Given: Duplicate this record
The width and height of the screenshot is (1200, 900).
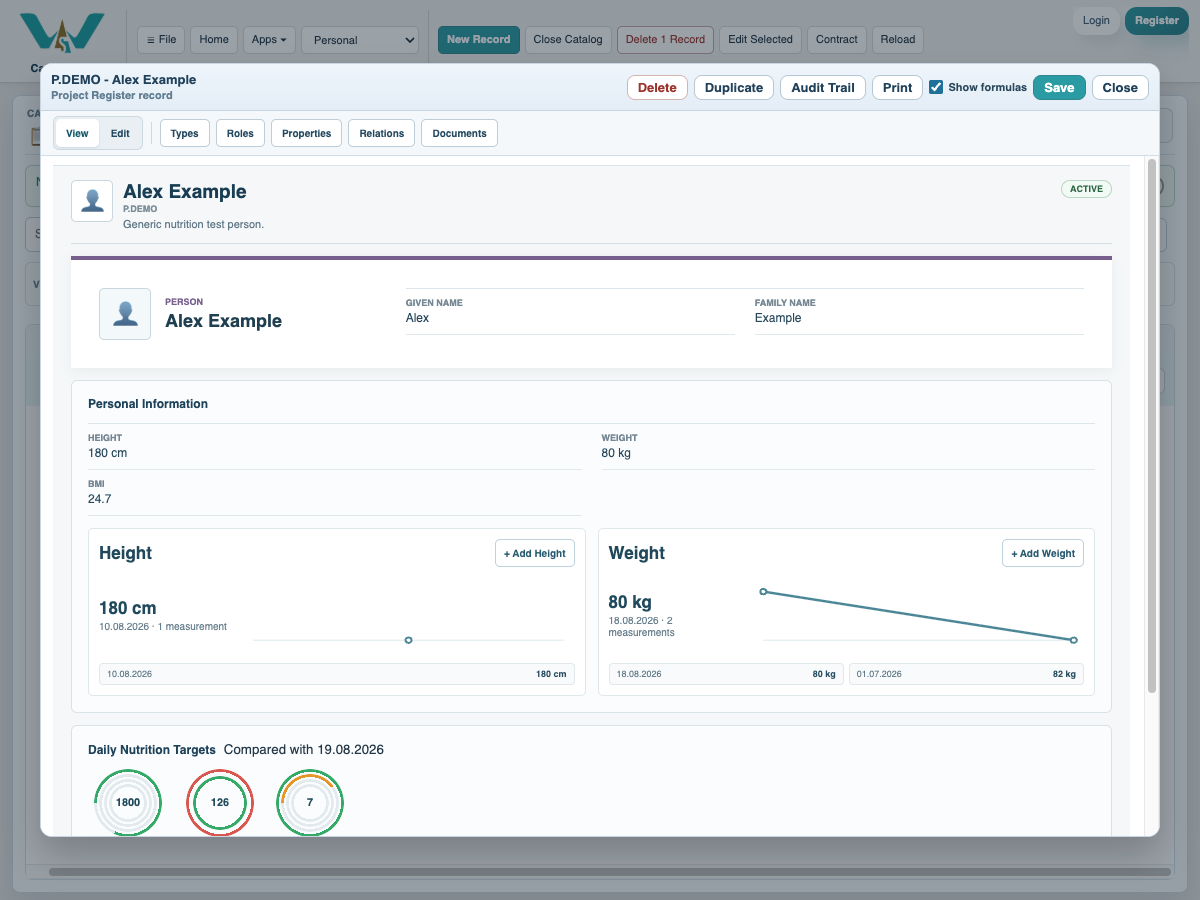Looking at the screenshot, I should click(x=734, y=87).
